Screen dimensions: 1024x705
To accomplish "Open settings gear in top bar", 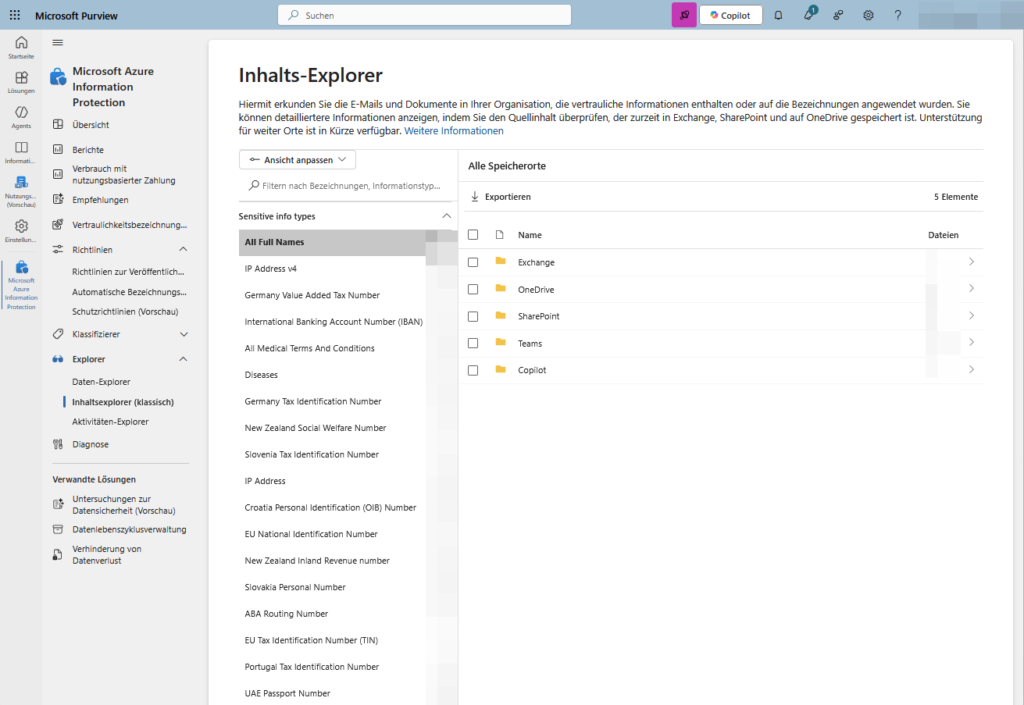I will click(868, 15).
